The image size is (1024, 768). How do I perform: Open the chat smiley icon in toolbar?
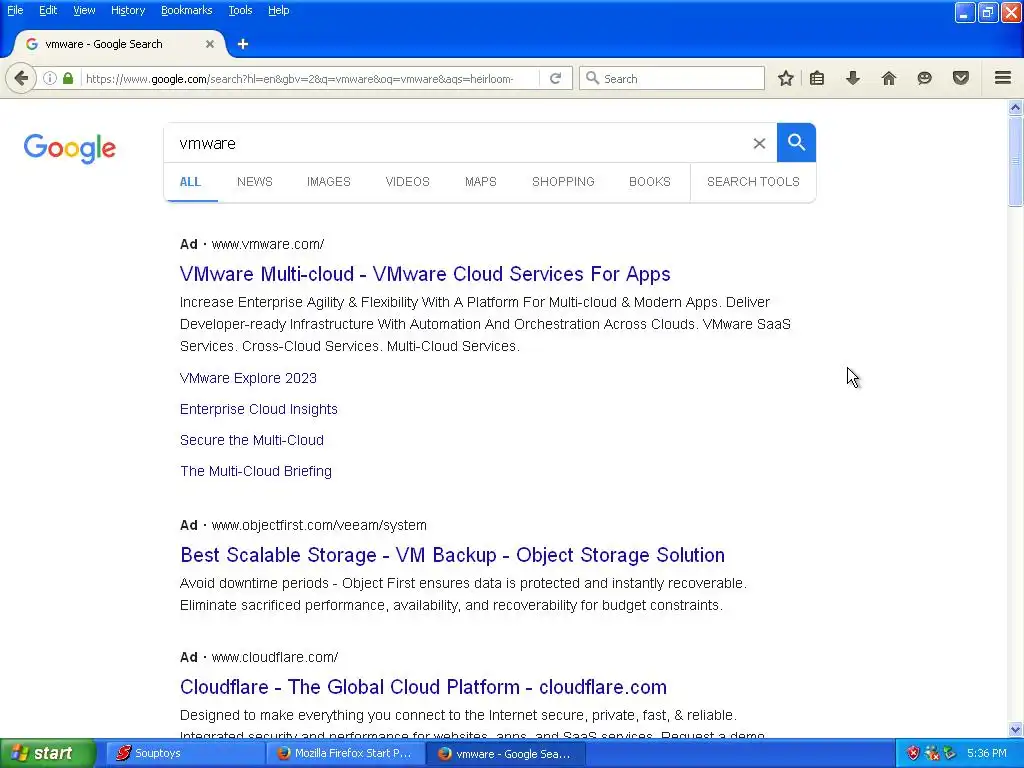click(924, 78)
